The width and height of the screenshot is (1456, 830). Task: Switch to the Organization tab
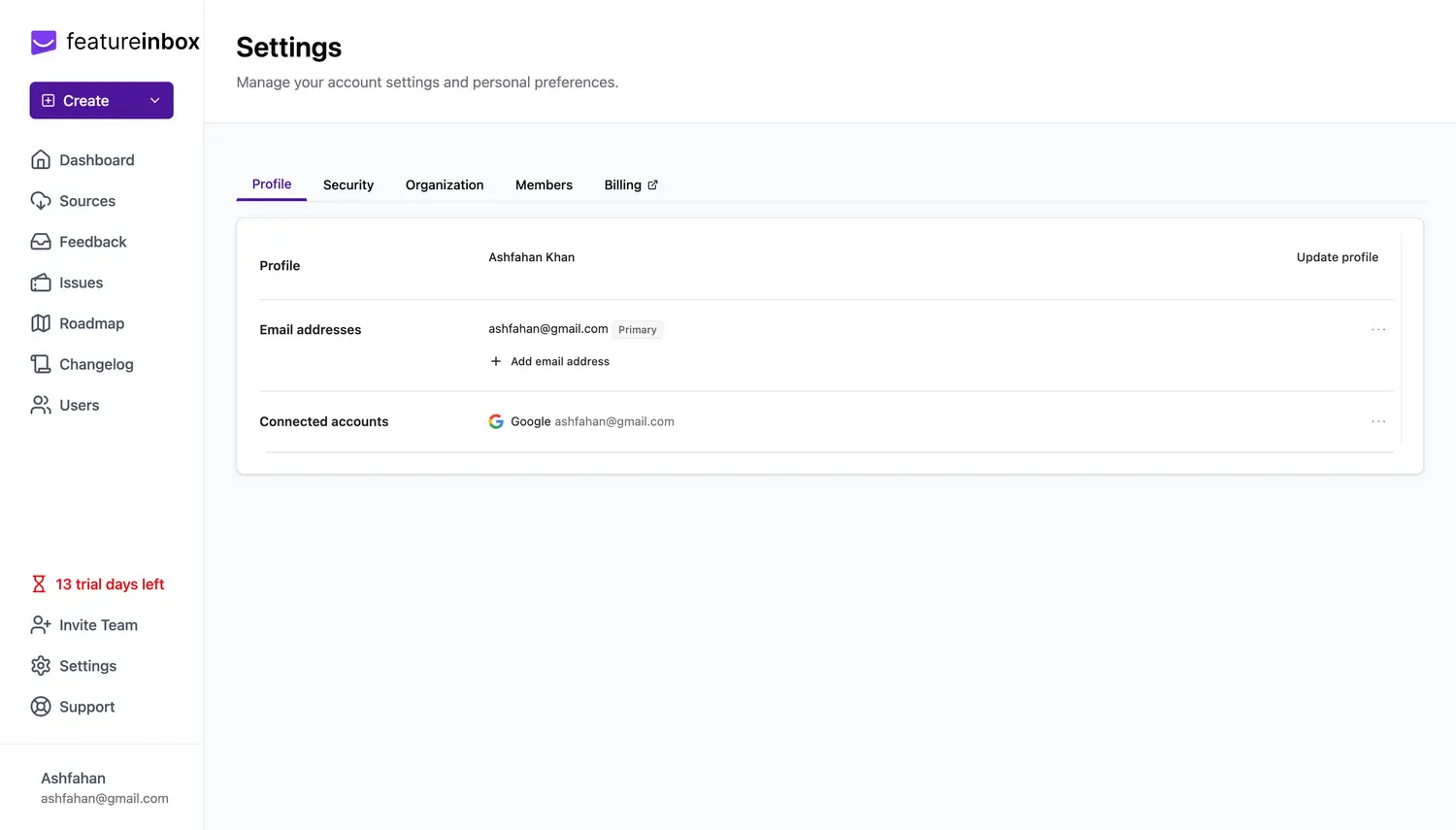(x=444, y=185)
